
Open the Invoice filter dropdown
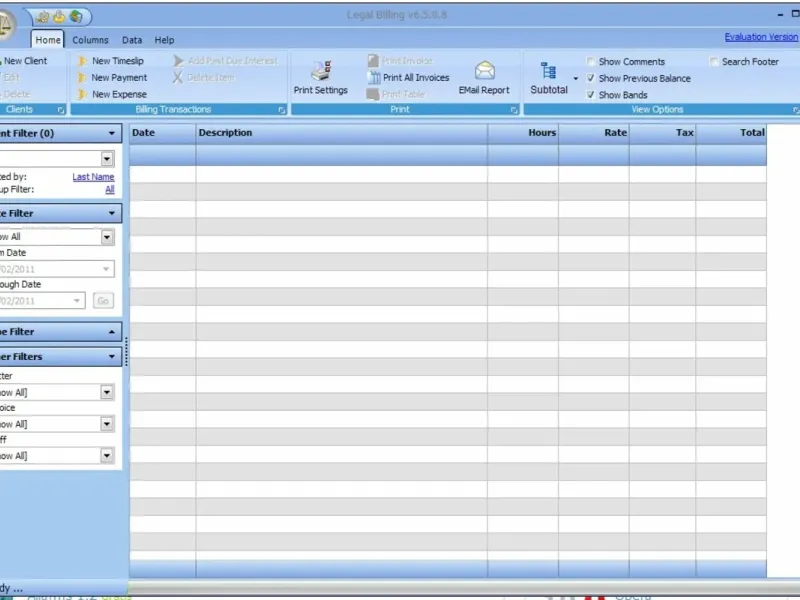pyautogui.click(x=107, y=424)
